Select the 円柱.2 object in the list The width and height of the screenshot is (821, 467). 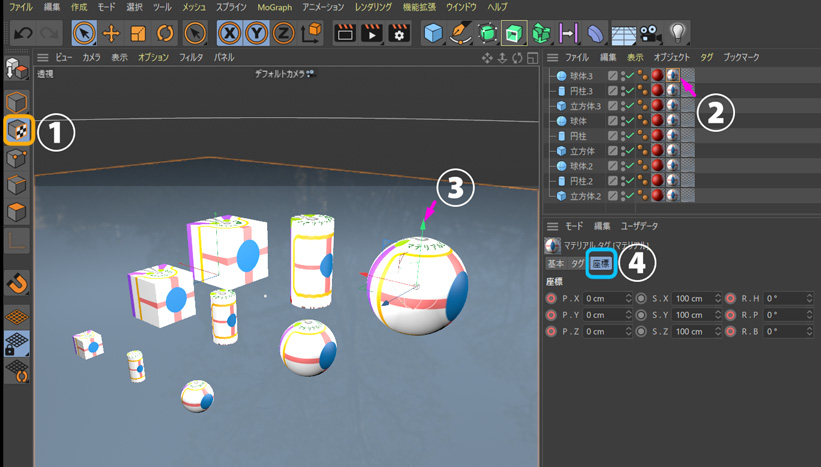point(580,181)
